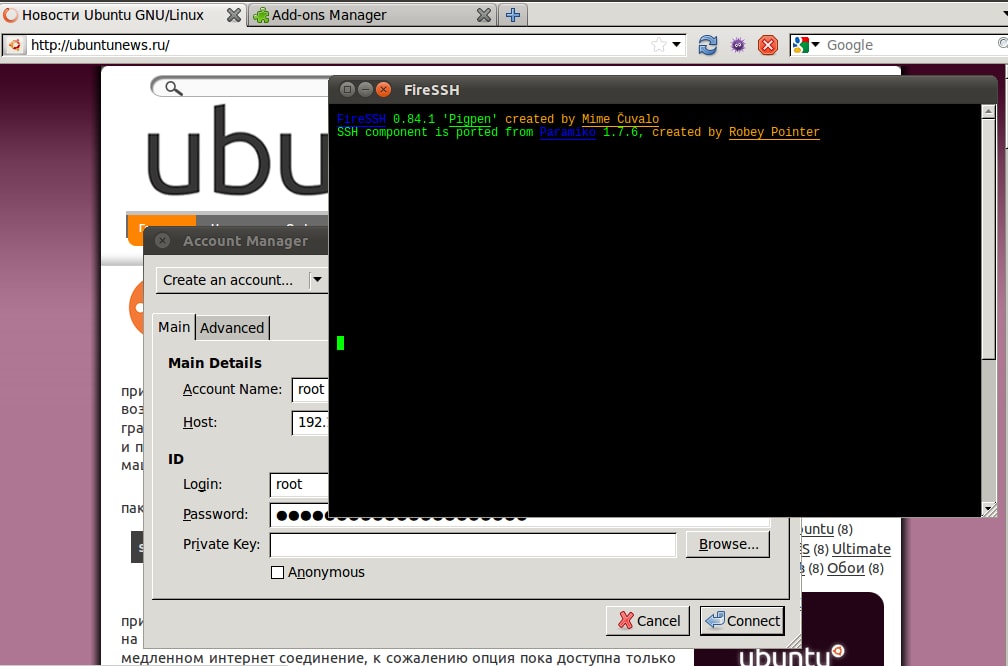The width and height of the screenshot is (1008, 666).
Task: Close the Add-ons Manager tab
Action: (x=483, y=15)
